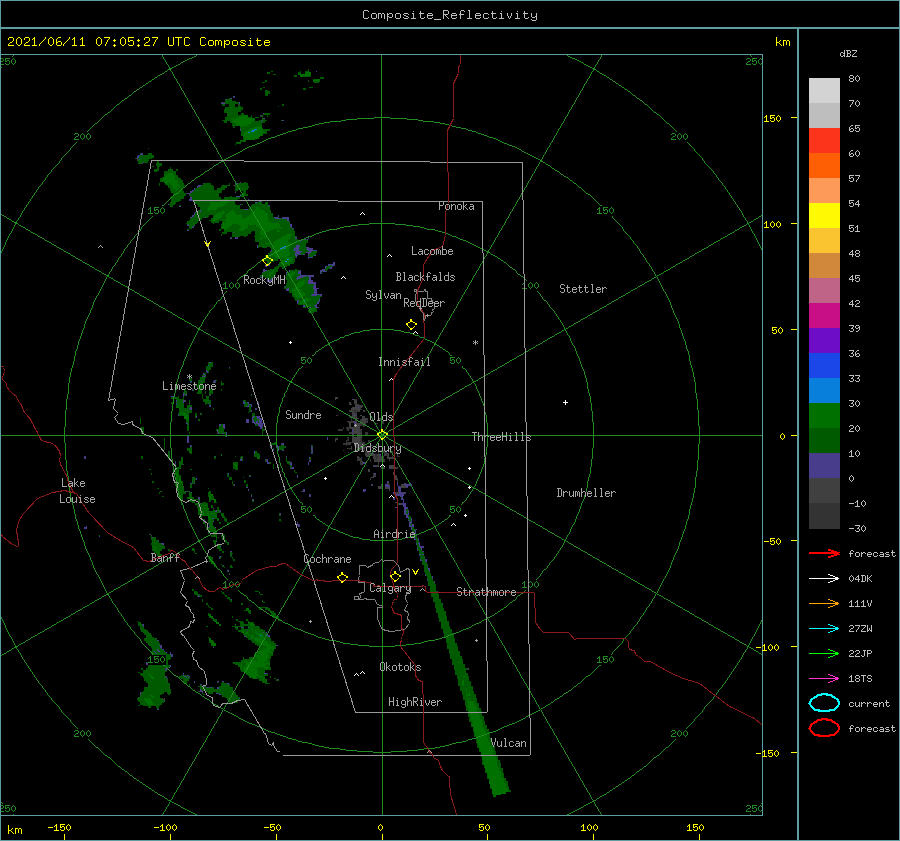Viewport: 900px width, 841px height.
Task: Click the RockyMH label
Action: [x=264, y=280]
